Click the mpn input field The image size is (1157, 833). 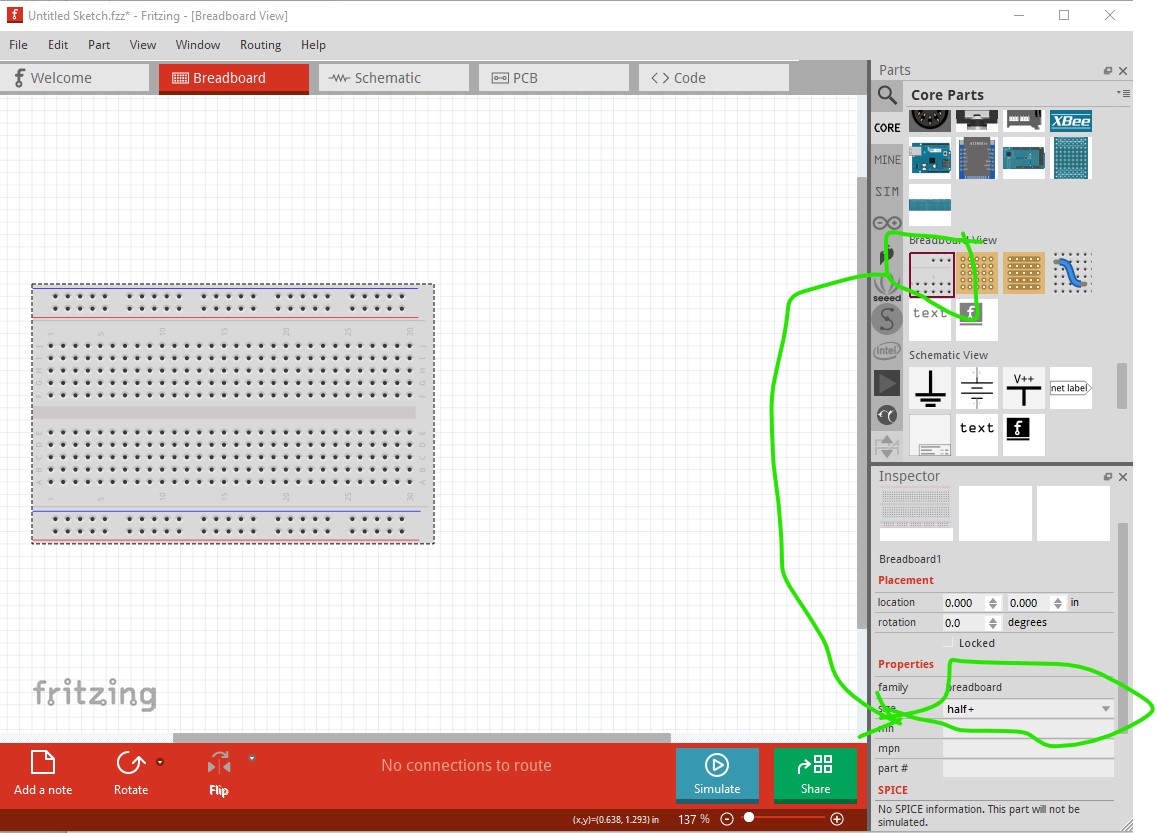[x=1029, y=748]
